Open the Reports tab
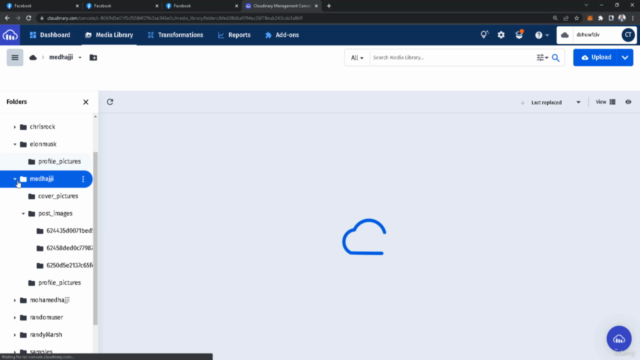The width and height of the screenshot is (640, 360). pyautogui.click(x=234, y=35)
